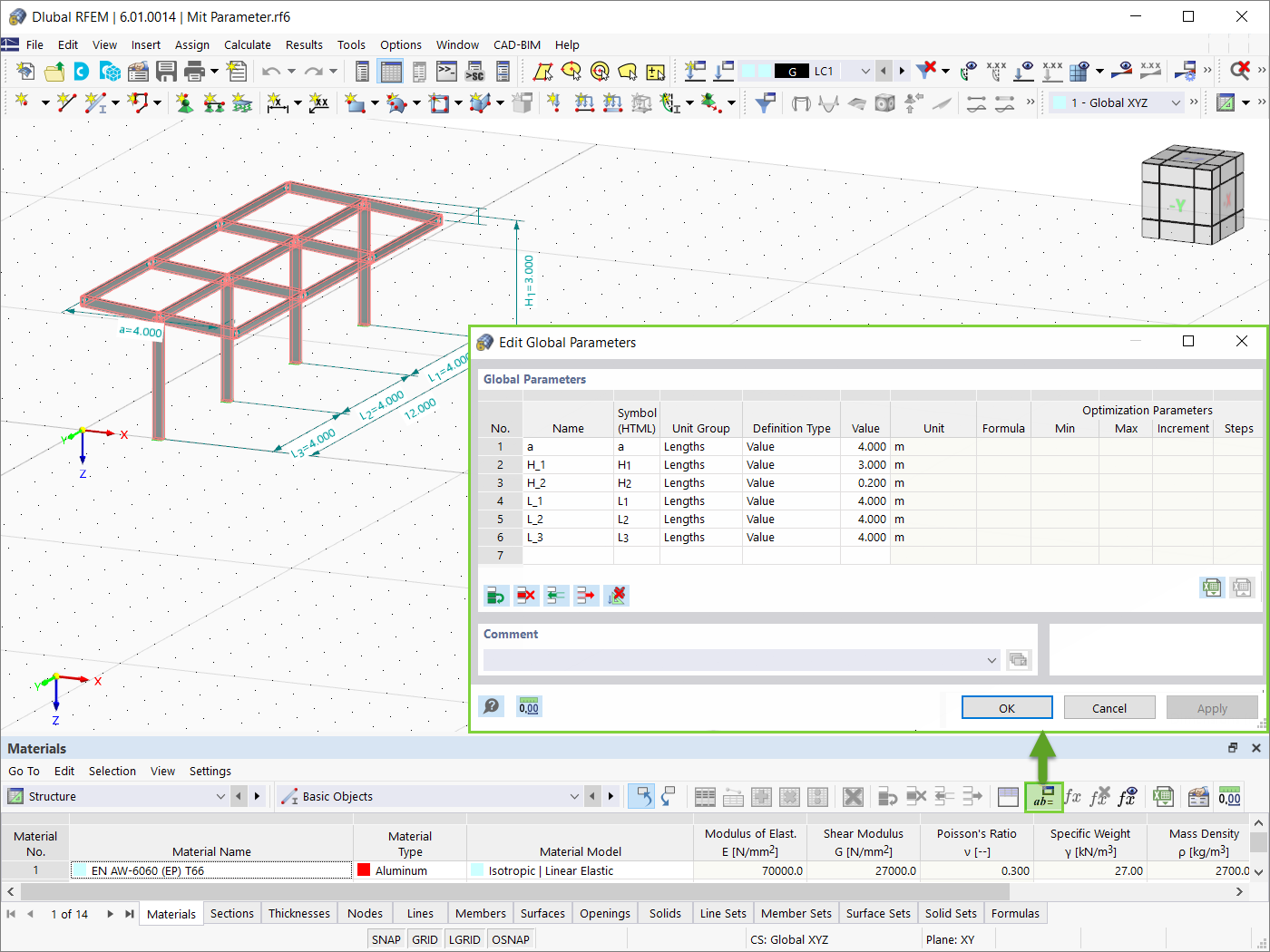1270x952 pixels.
Task: Click the OK button
Action: pos(1007,707)
